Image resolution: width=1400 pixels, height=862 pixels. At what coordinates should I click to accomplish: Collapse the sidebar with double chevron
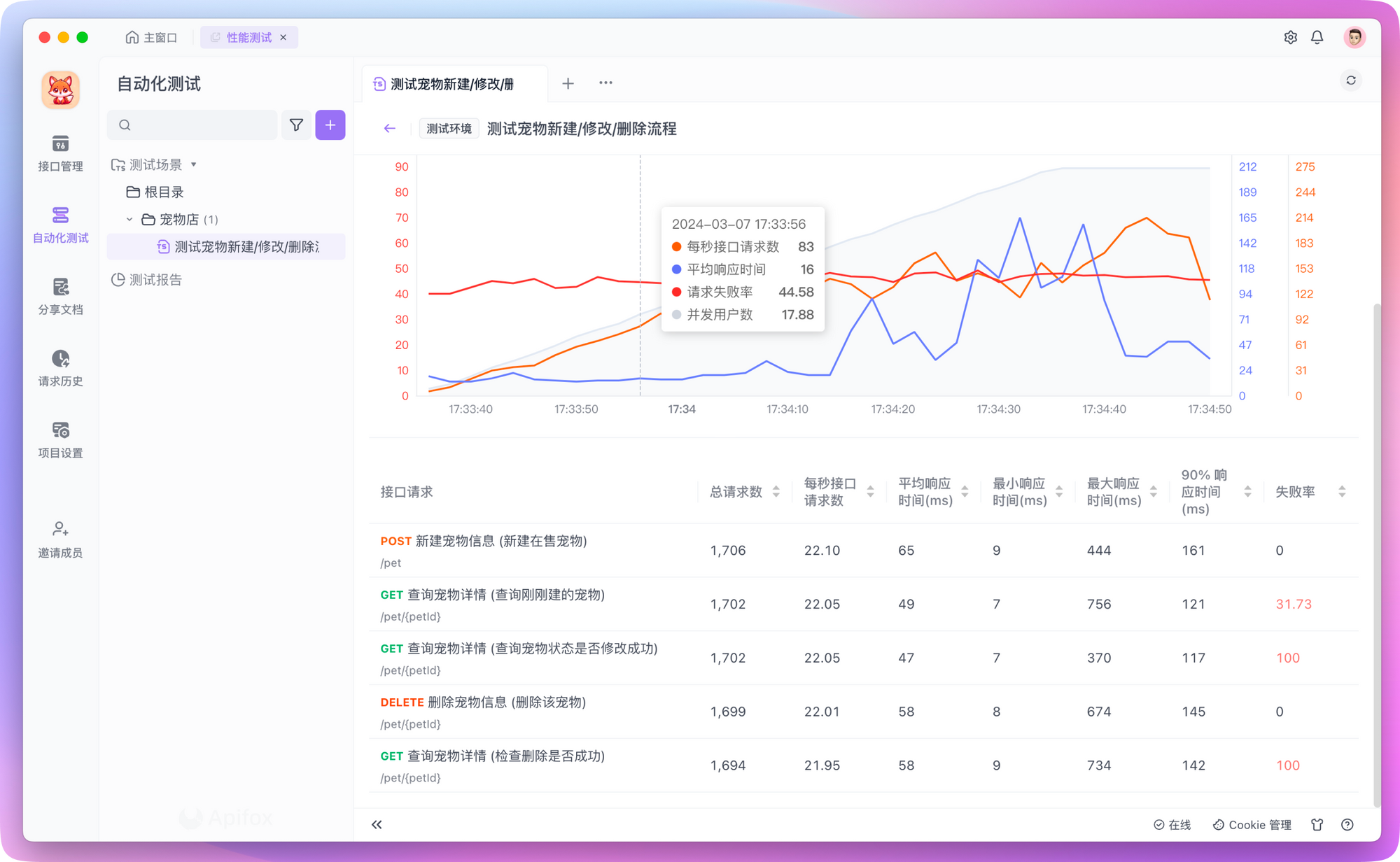[377, 824]
